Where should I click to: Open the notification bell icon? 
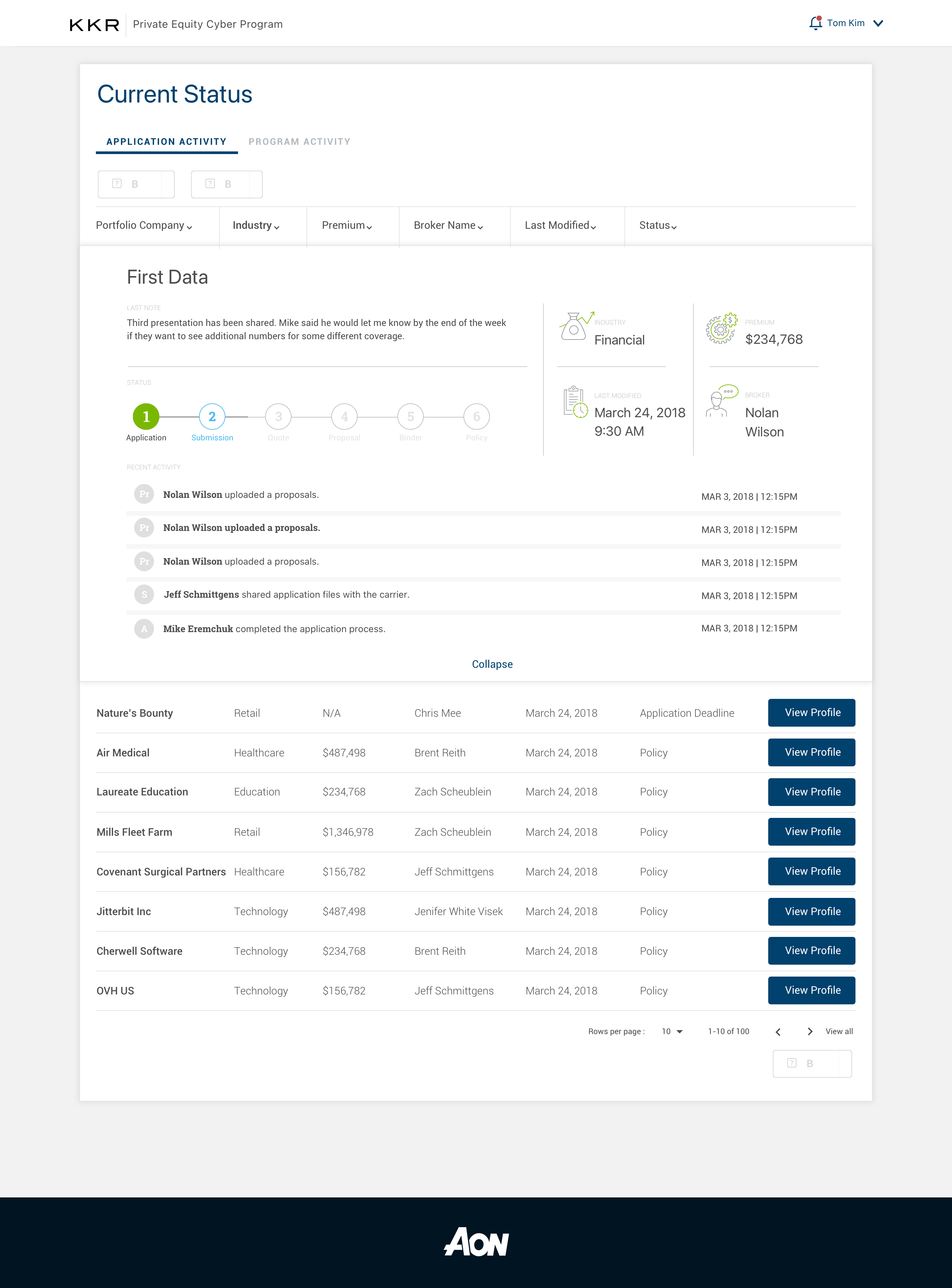point(815,23)
